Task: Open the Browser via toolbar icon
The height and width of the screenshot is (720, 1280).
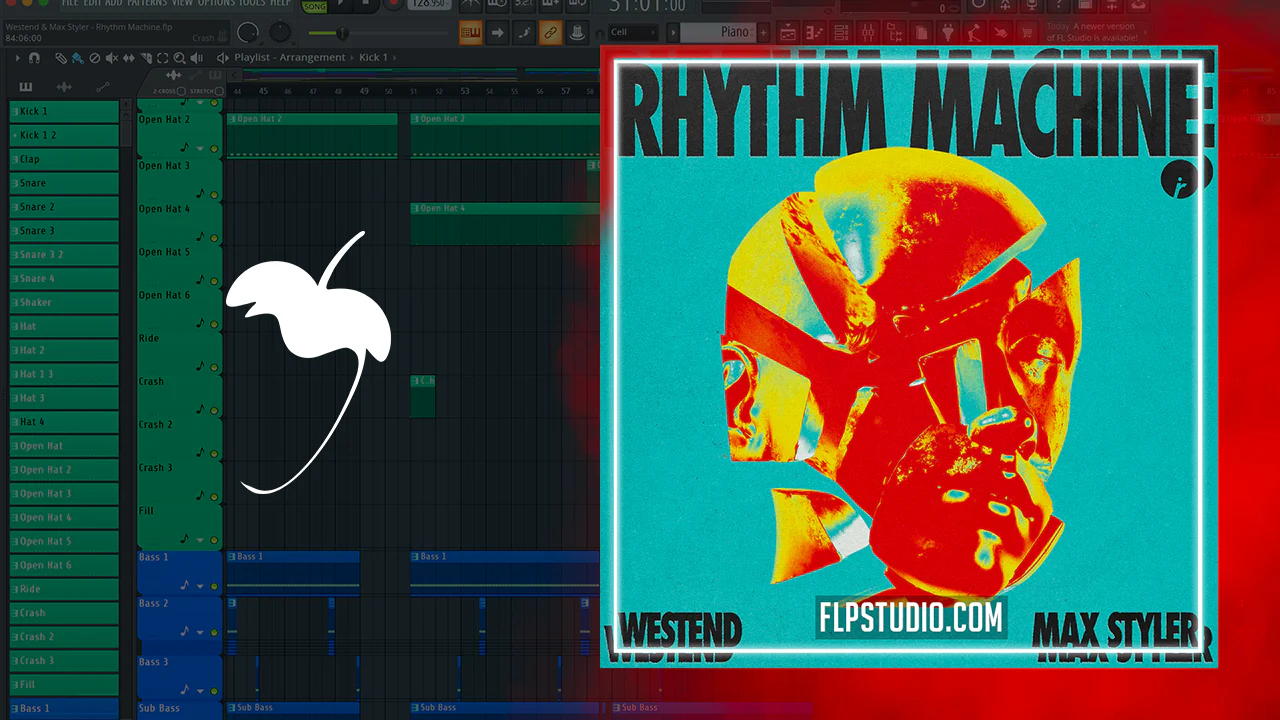Action: pyautogui.click(x=893, y=33)
